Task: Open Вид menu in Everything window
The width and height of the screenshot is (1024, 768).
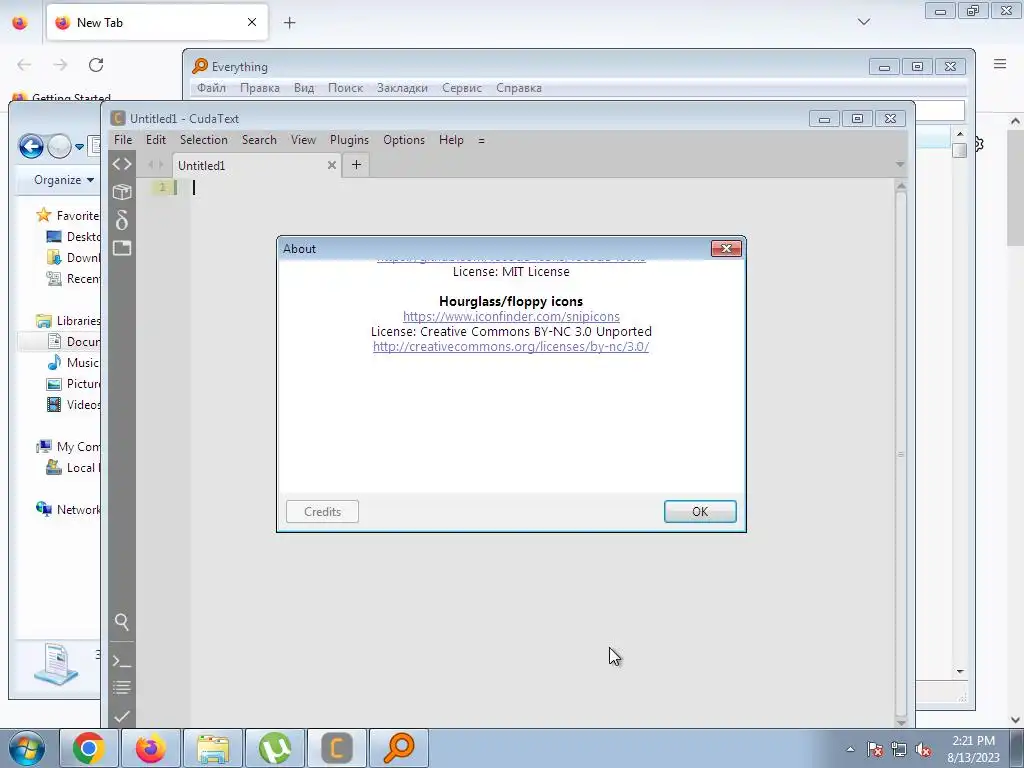Action: point(304,88)
